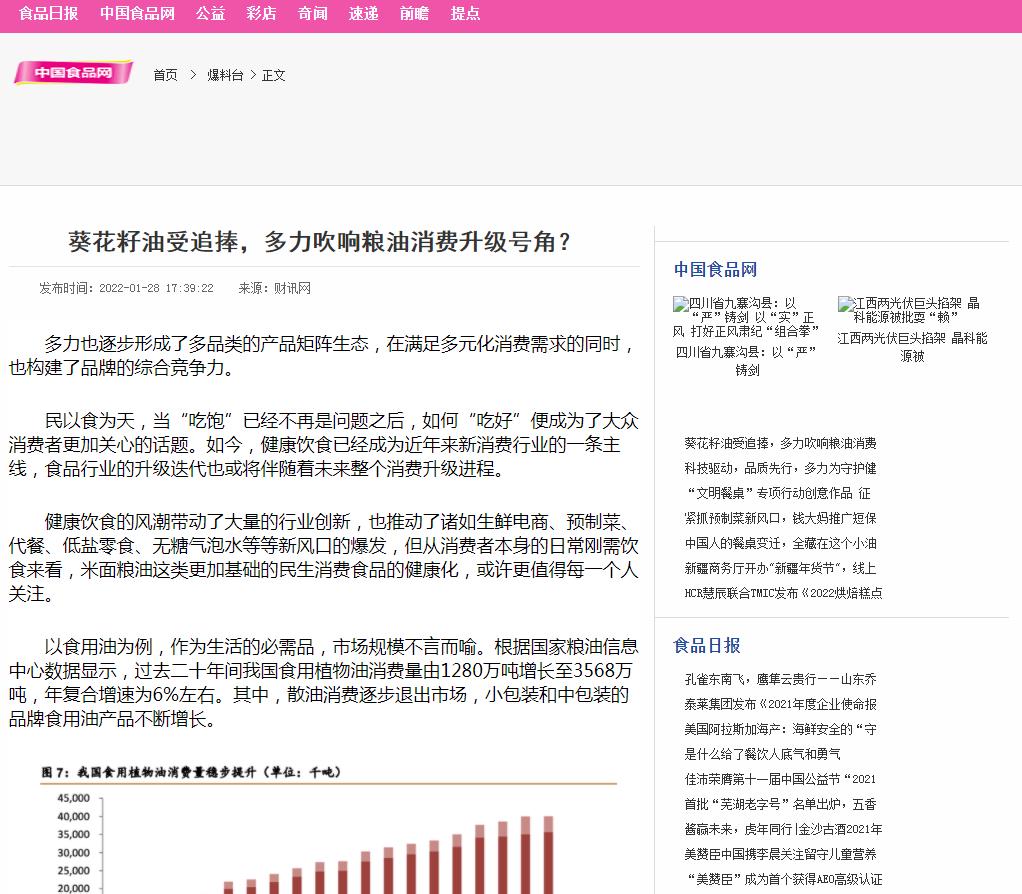Viewport: 1022px width, 894px height.
Task: Open sidebar article “文明餐桌”专项行动创意作品 征
Action: [x=778, y=493]
